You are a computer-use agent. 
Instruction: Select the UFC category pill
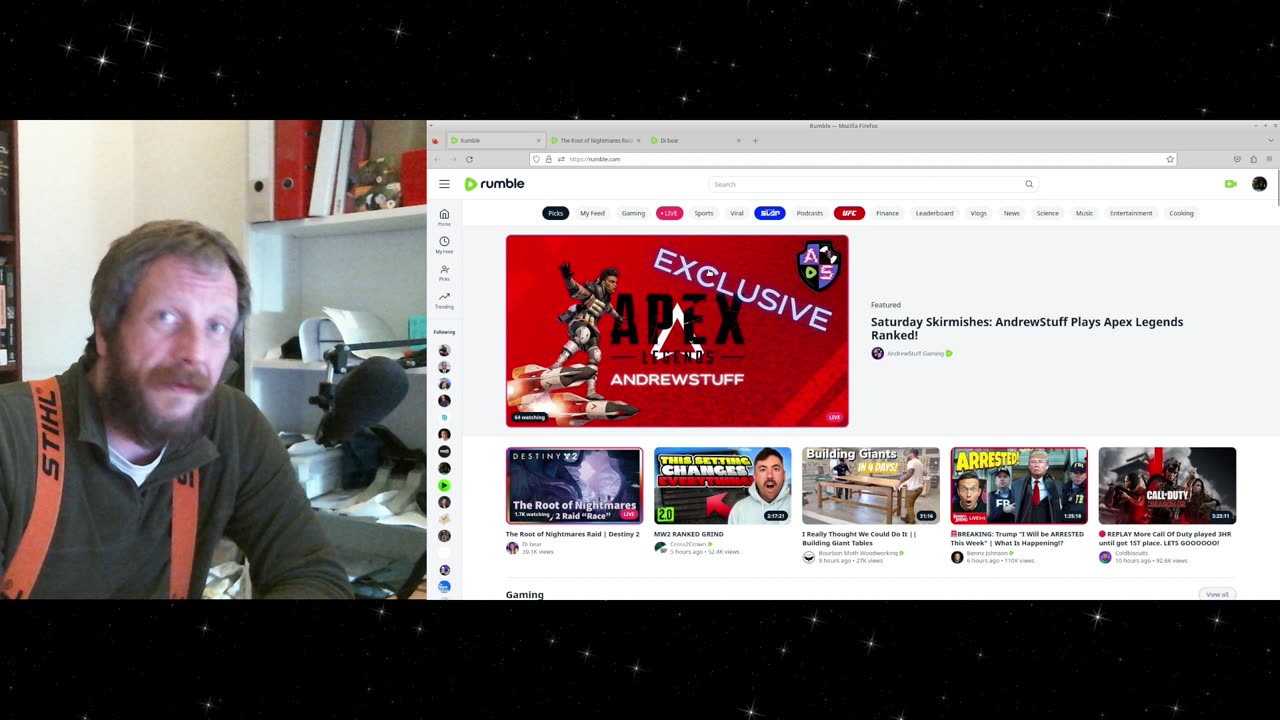[849, 213]
